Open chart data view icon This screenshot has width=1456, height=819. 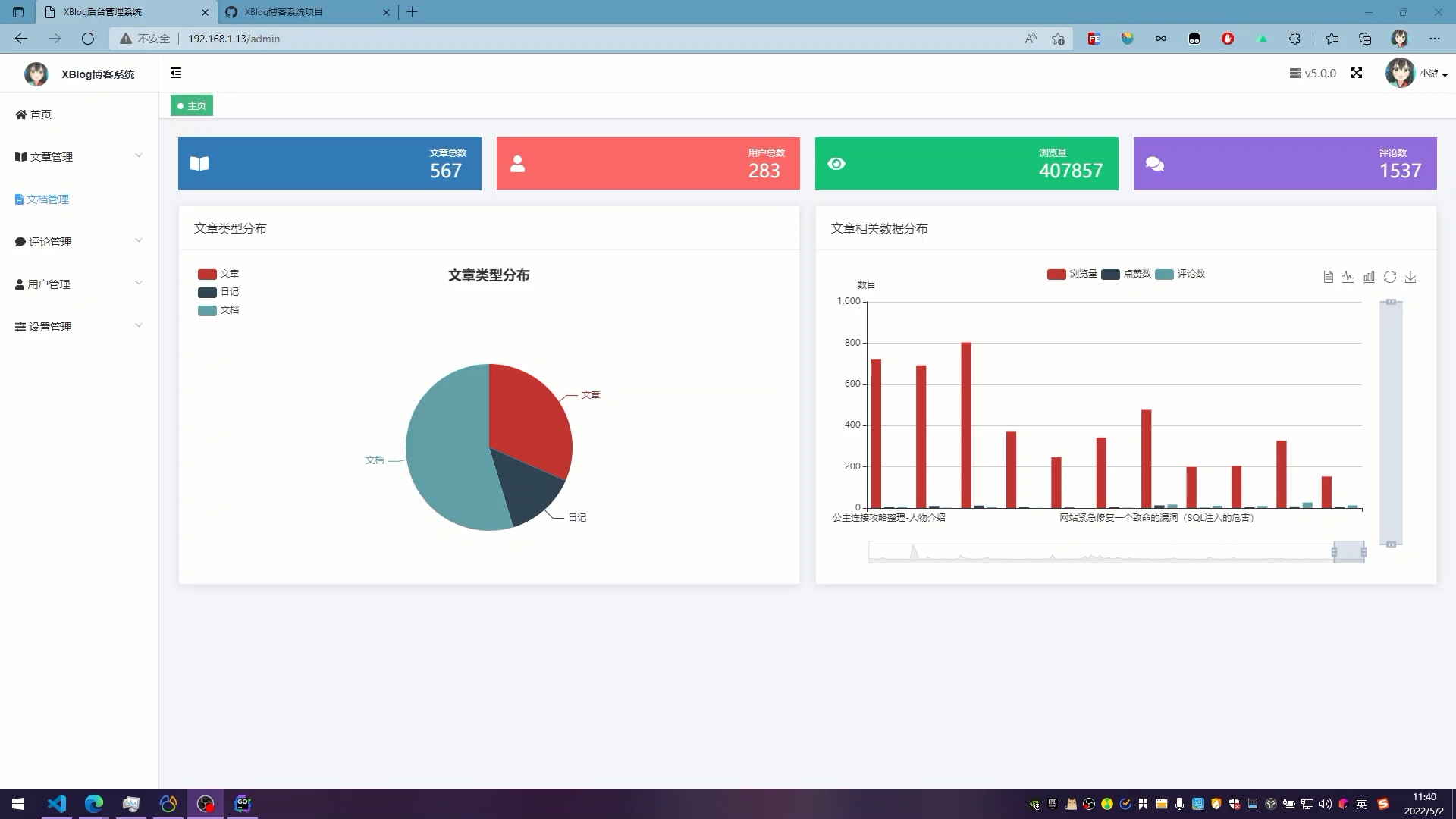pos(1328,277)
